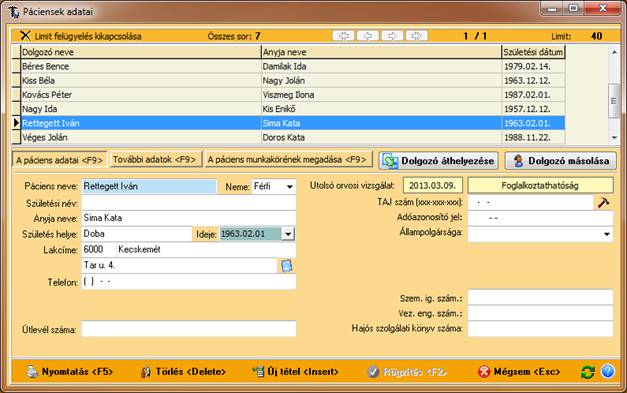This screenshot has width=627, height=393.
Task: Click Új tétel <Insert> button
Action: pos(295,372)
